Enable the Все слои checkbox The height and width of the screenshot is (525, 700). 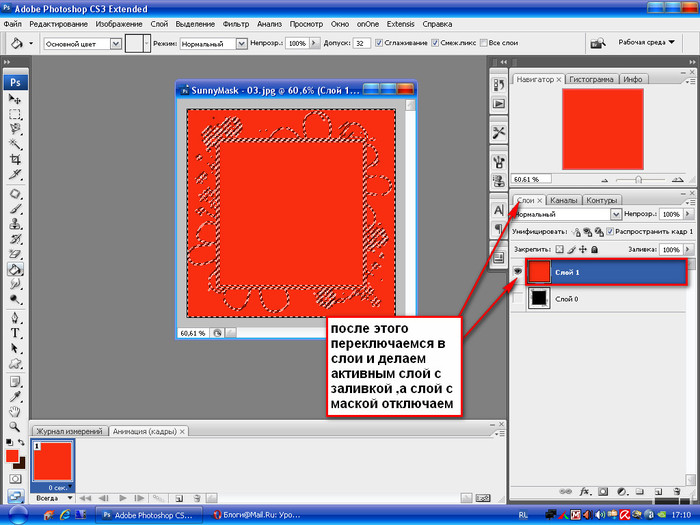pos(483,43)
